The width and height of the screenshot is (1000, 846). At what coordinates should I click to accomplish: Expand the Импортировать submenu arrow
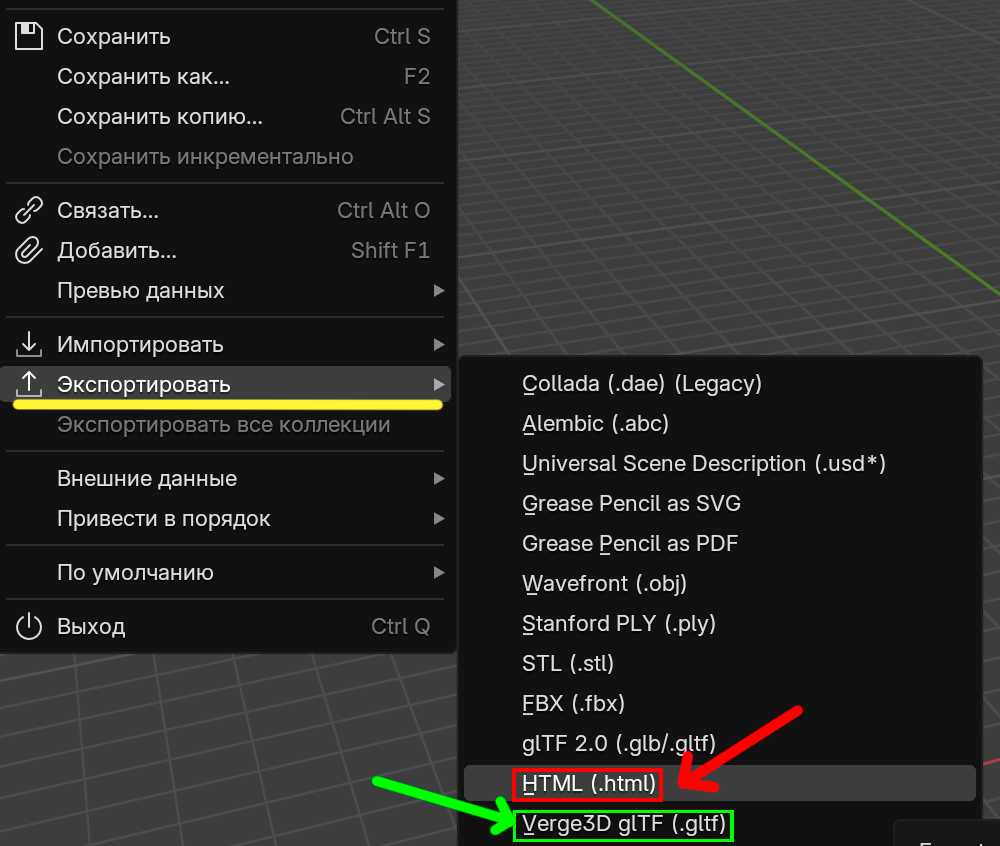439,344
